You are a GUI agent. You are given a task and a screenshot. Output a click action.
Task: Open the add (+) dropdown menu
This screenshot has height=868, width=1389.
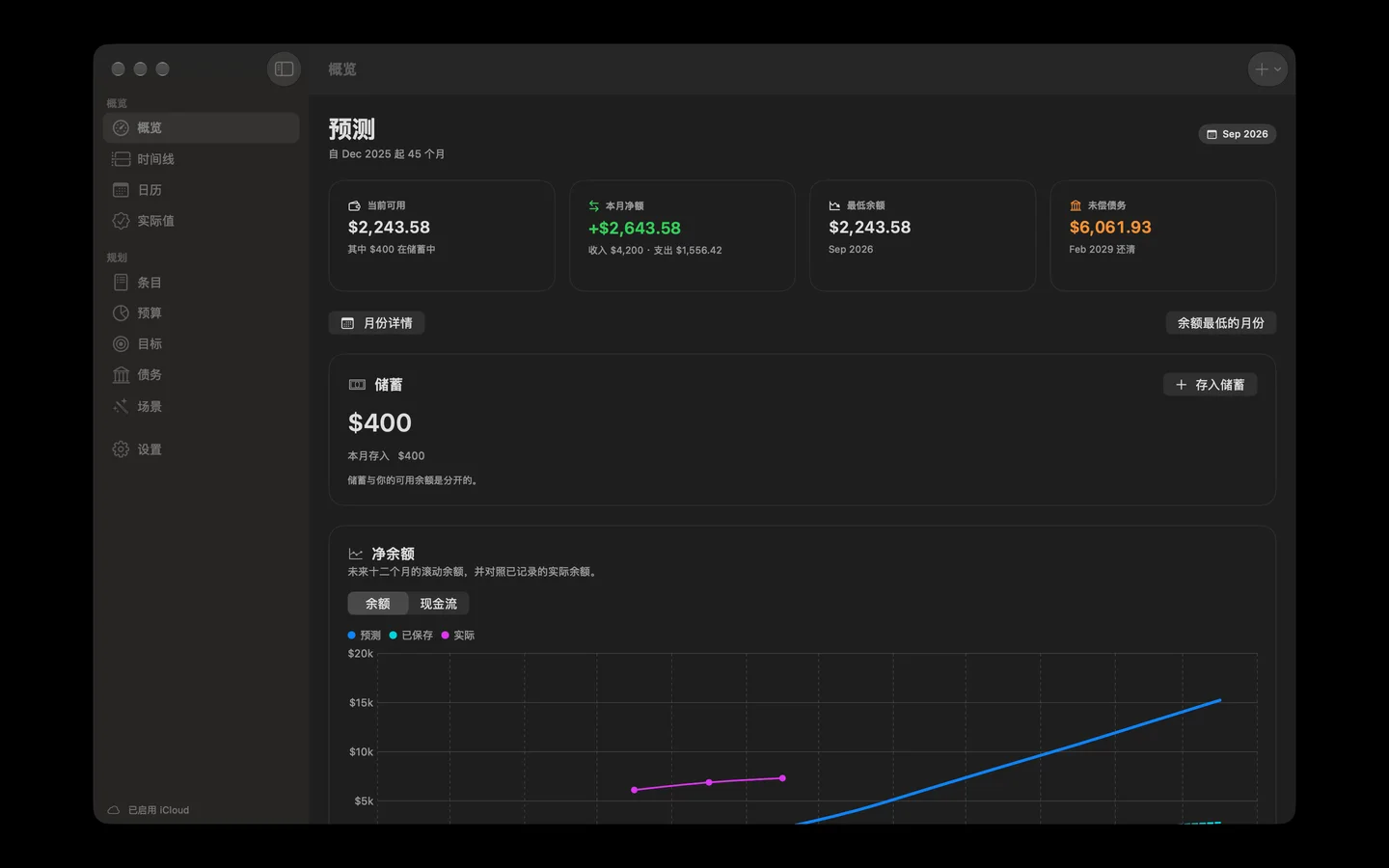pyautogui.click(x=1267, y=69)
